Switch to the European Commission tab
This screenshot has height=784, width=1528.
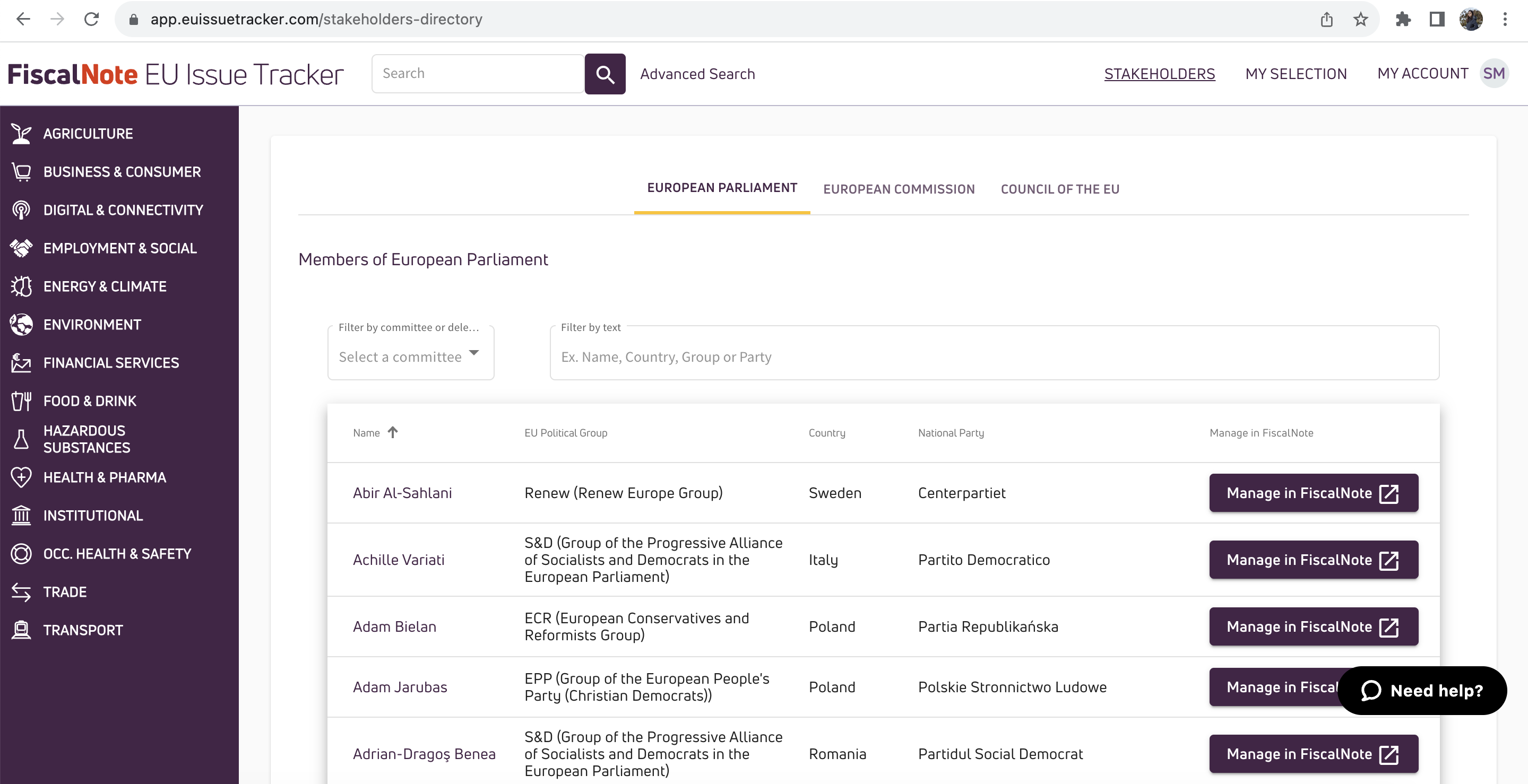pyautogui.click(x=899, y=189)
